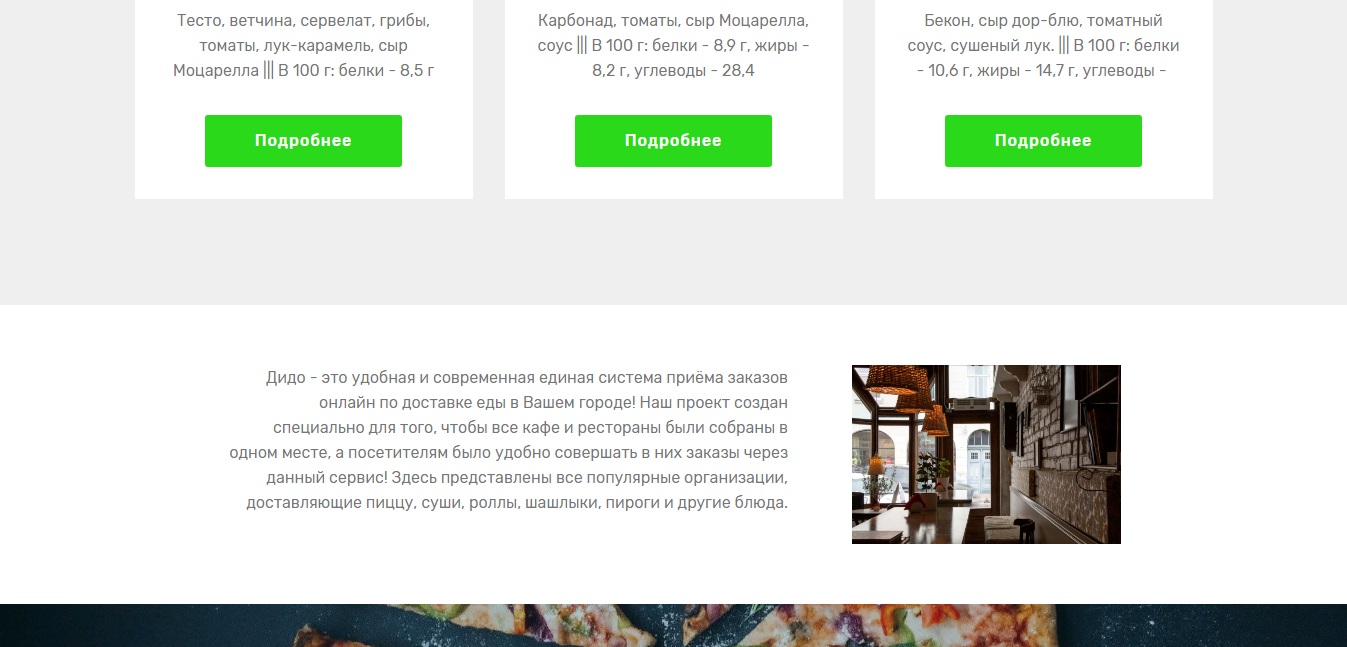Open Подробнее for the bacon dor-blue pizza
This screenshot has height=647, width=1347.
[1043, 141]
